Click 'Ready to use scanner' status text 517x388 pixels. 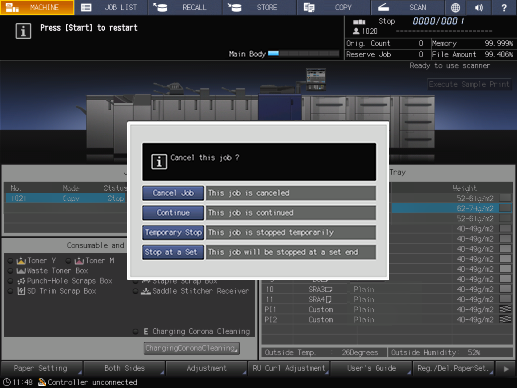(x=450, y=66)
